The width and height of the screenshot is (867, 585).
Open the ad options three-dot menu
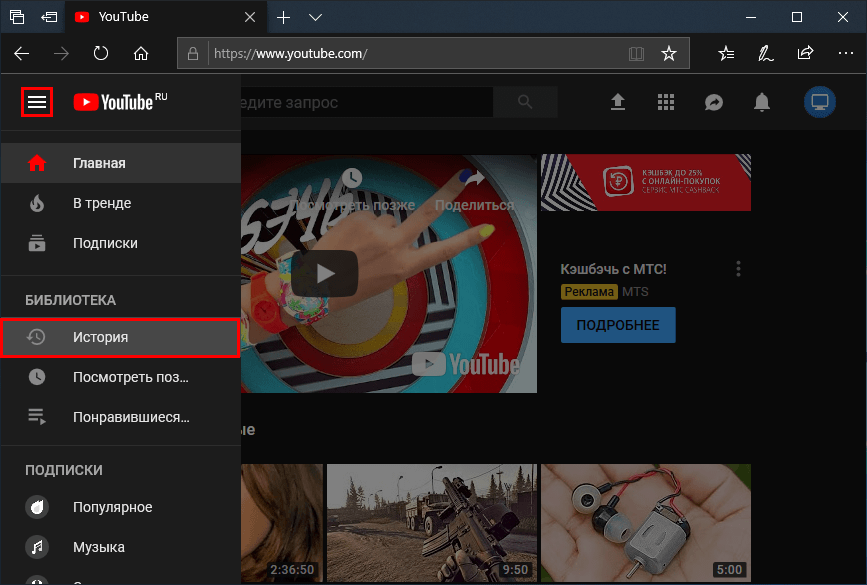pos(738,269)
